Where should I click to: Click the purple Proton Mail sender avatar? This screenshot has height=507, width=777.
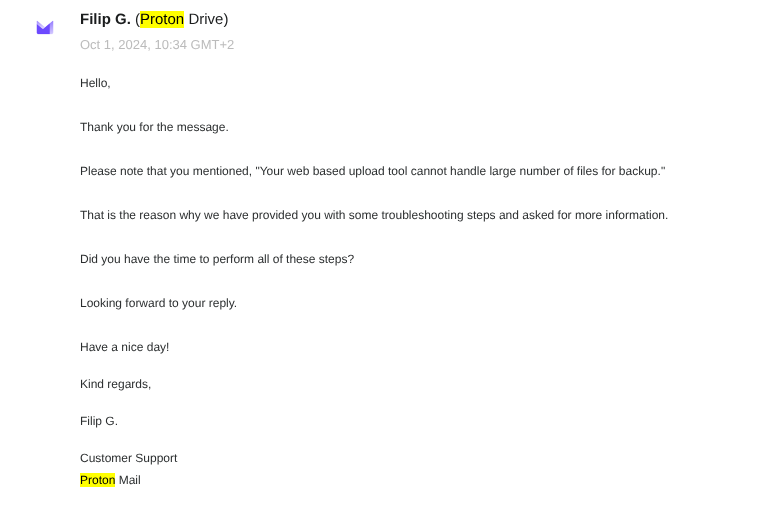pyautogui.click(x=45, y=27)
